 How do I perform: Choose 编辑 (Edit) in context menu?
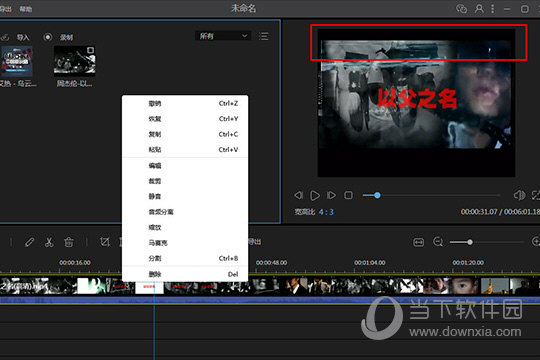pos(185,166)
